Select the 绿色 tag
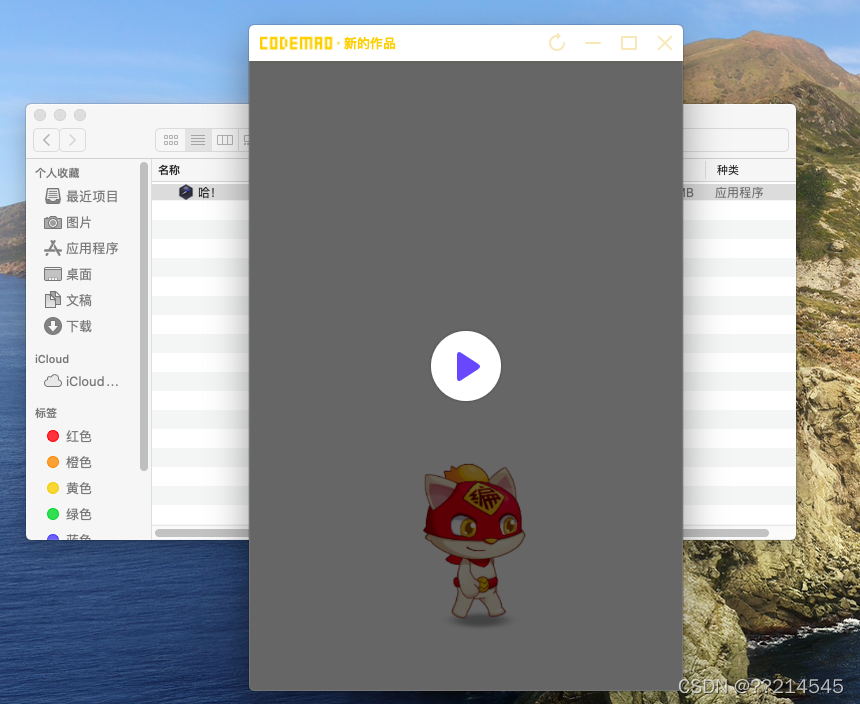The image size is (860, 704). [69, 514]
